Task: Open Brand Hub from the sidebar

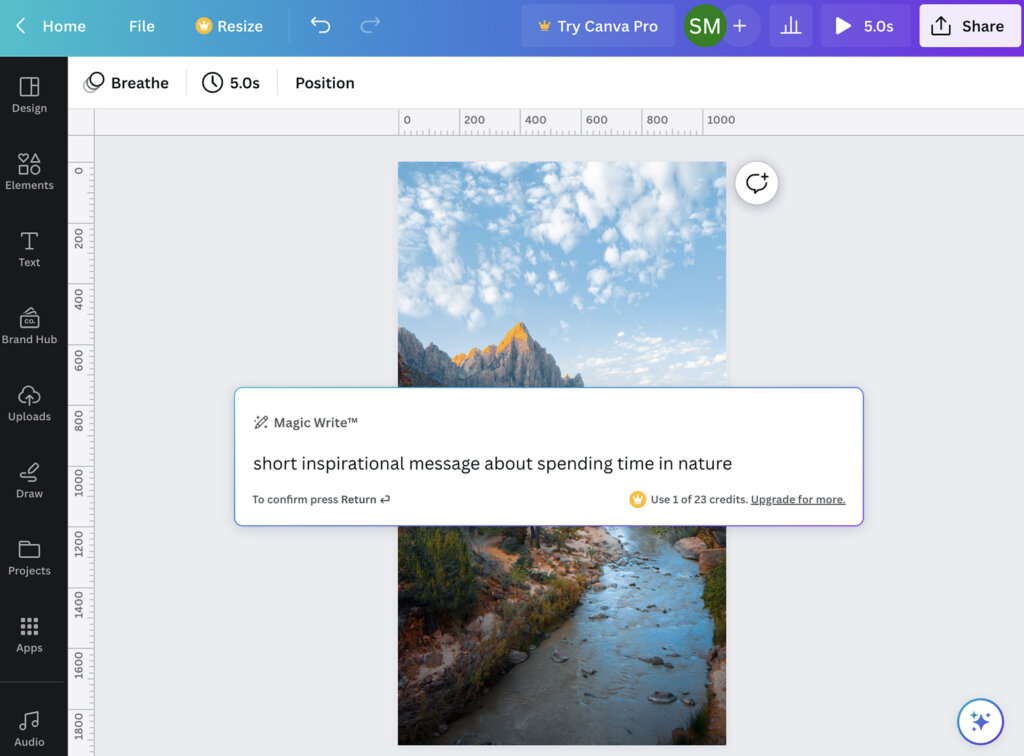Action: [x=29, y=324]
